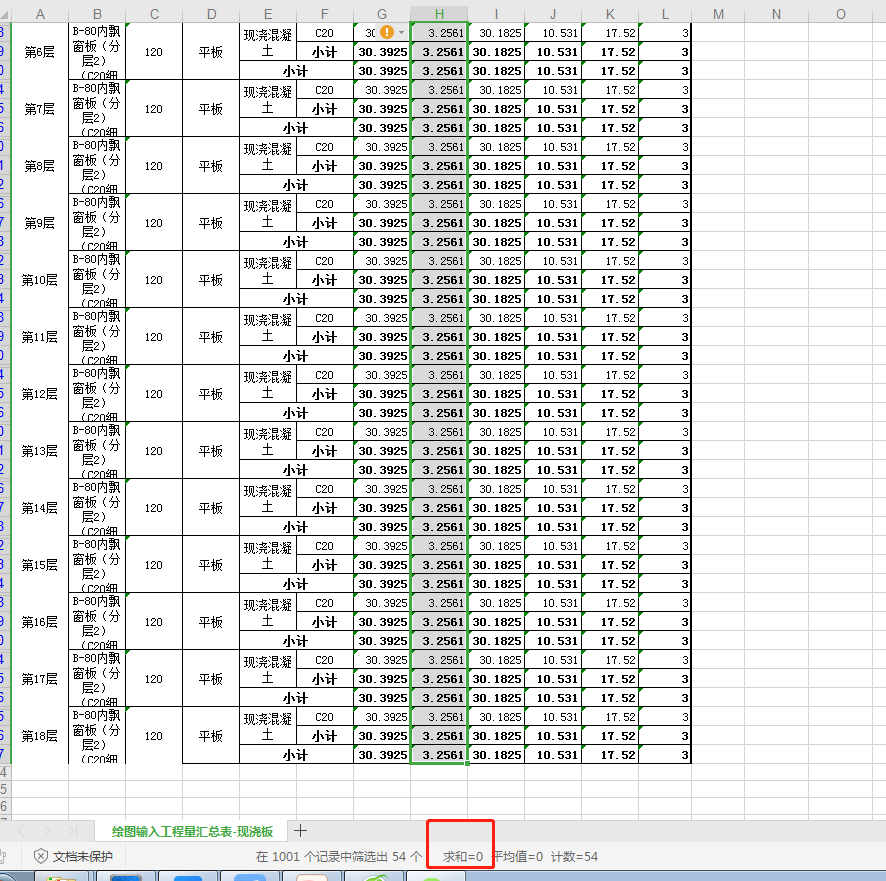Viewport: 886px width, 881px height.
Task: Click the 平板 cell in the 第16层 row
Action: point(211,622)
